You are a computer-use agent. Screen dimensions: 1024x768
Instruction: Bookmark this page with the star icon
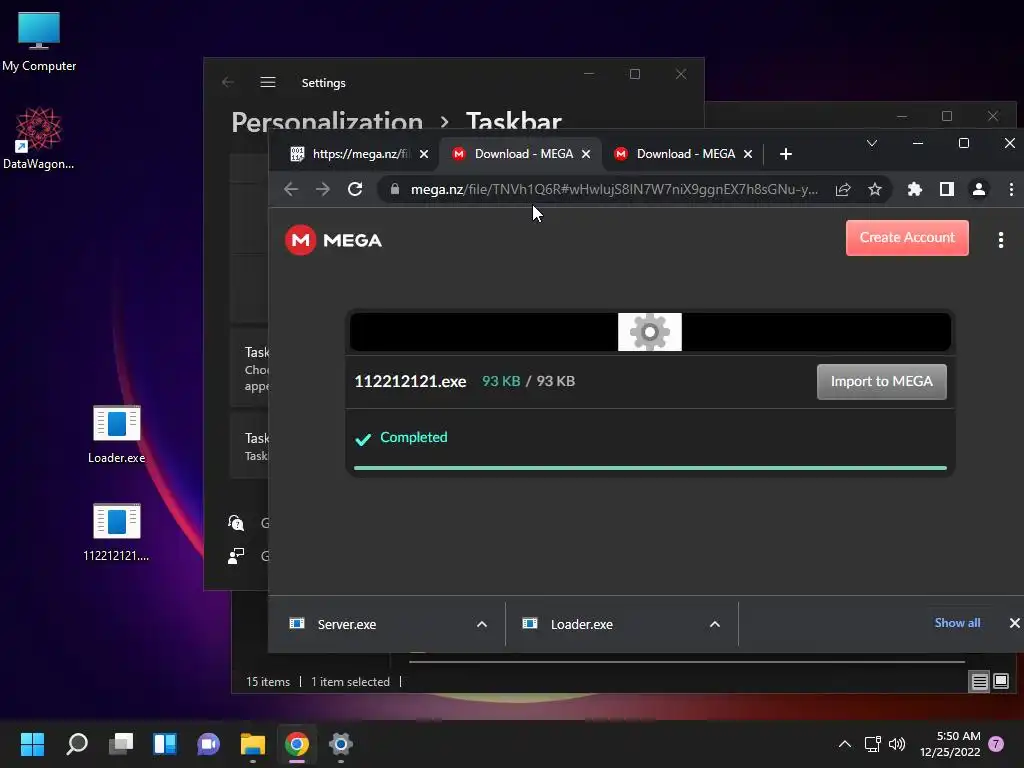click(x=874, y=189)
